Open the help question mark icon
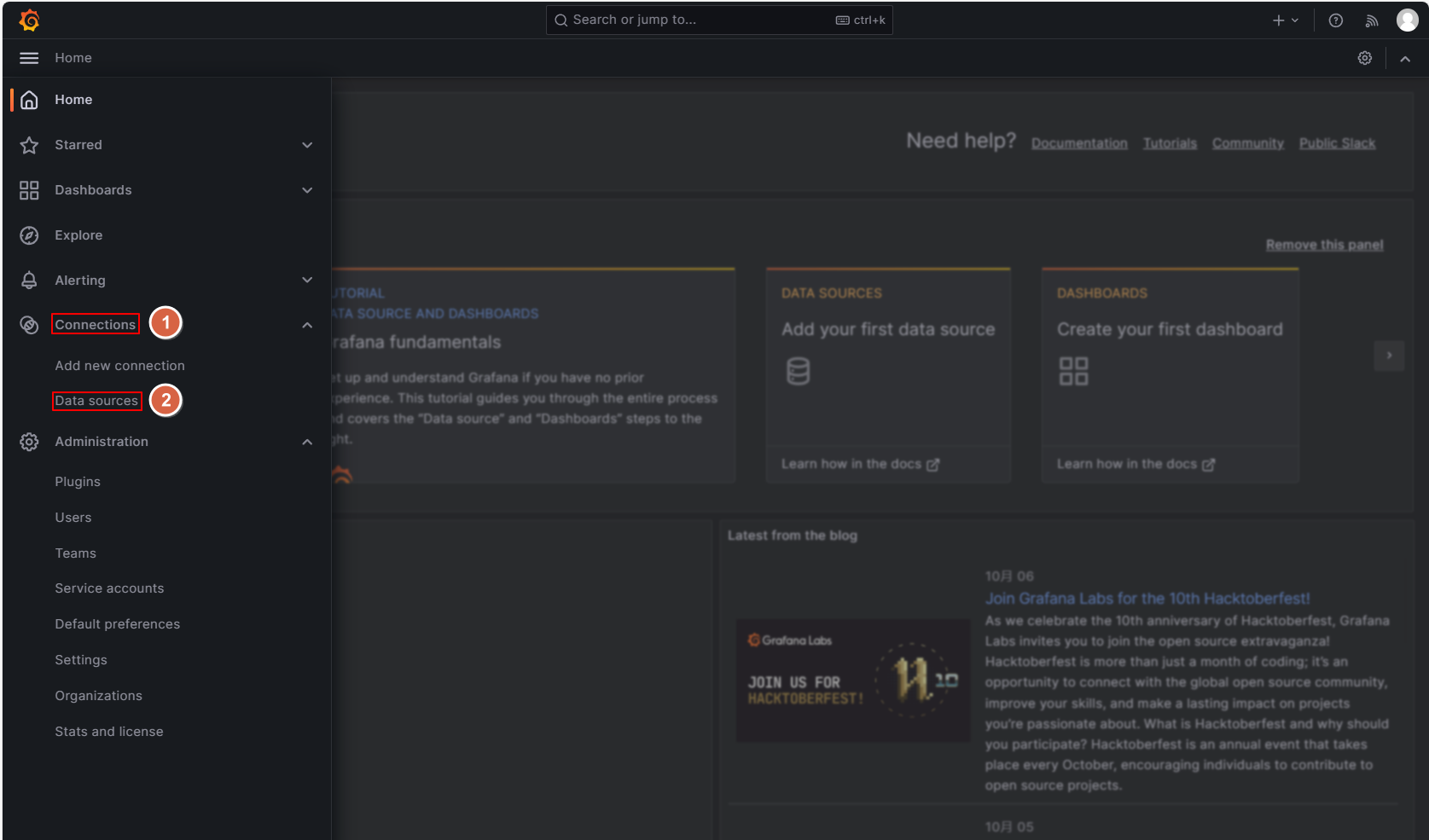This screenshot has width=1429, height=840. click(x=1336, y=20)
